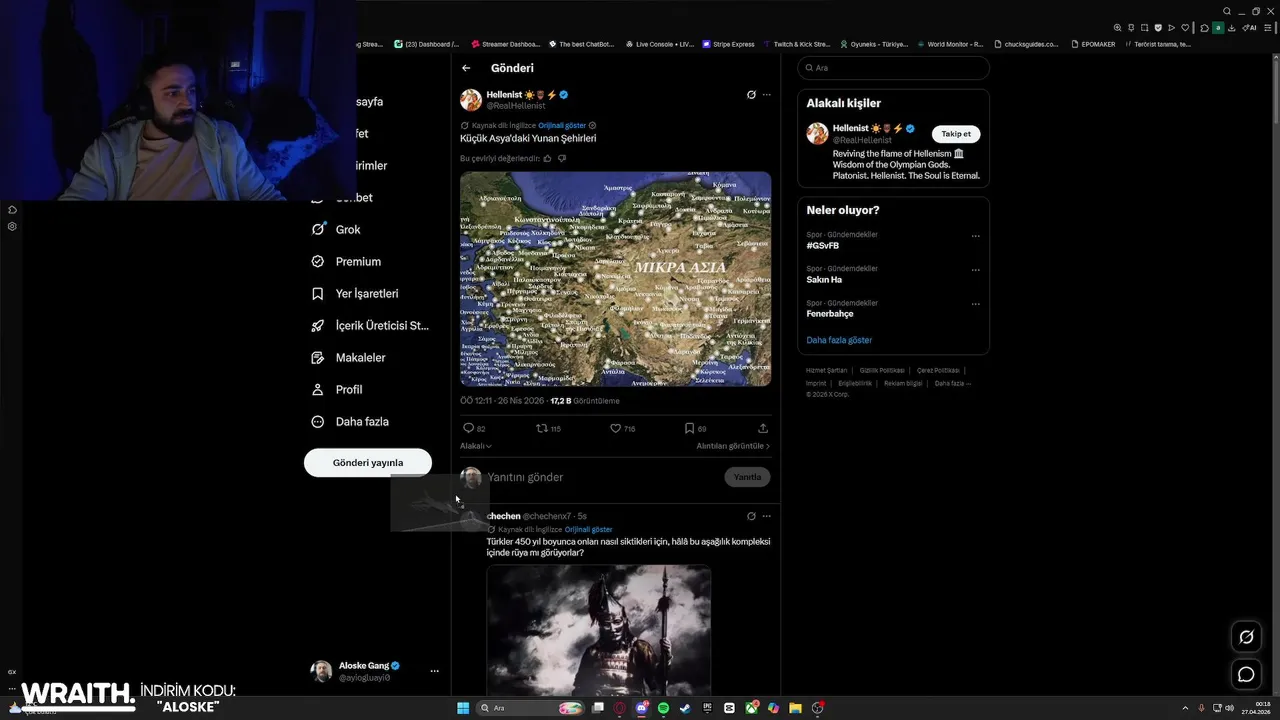Open Steam from the taskbar

coord(685,708)
